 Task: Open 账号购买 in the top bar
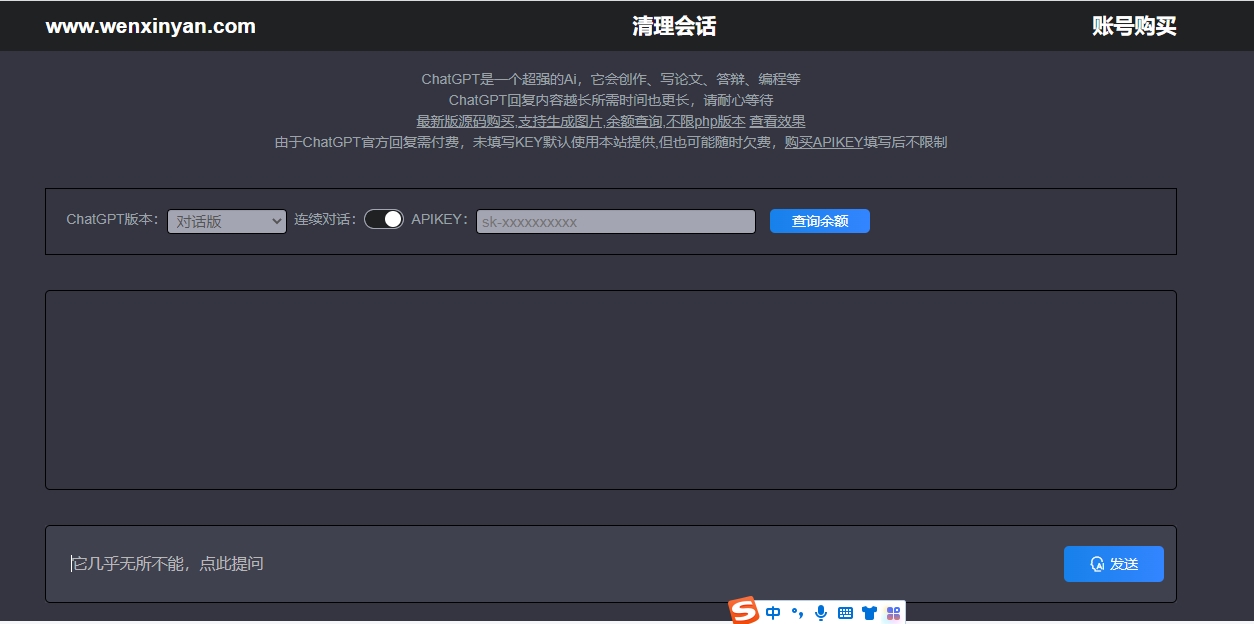1134,26
